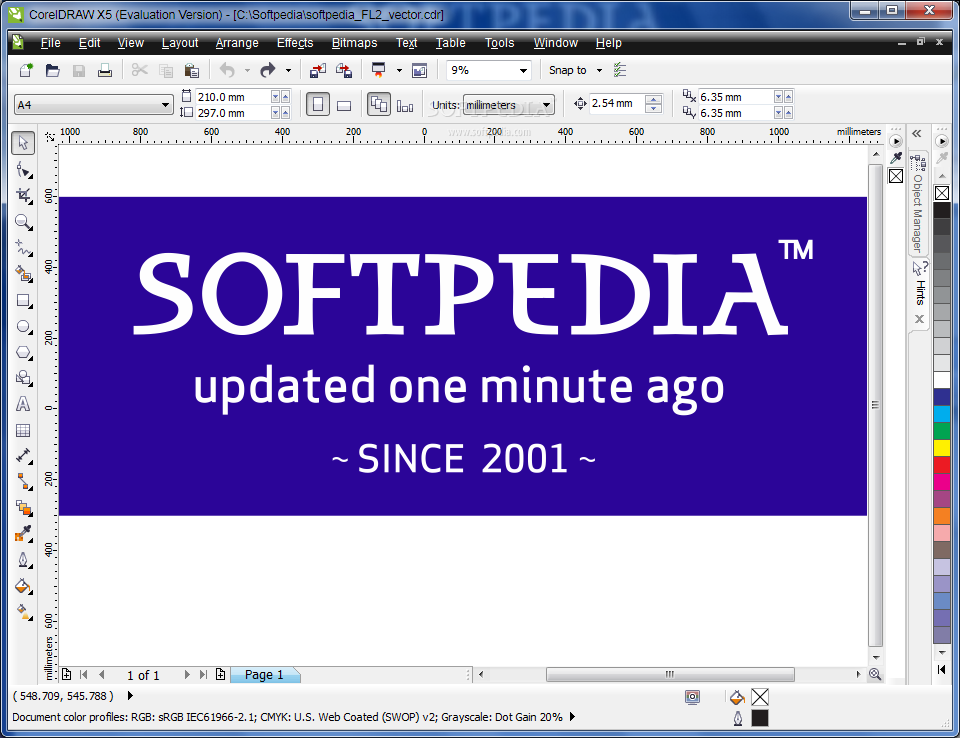Screen dimensions: 960x738
Task: Expand the Redo history dropdown arrow
Action: 288,70
